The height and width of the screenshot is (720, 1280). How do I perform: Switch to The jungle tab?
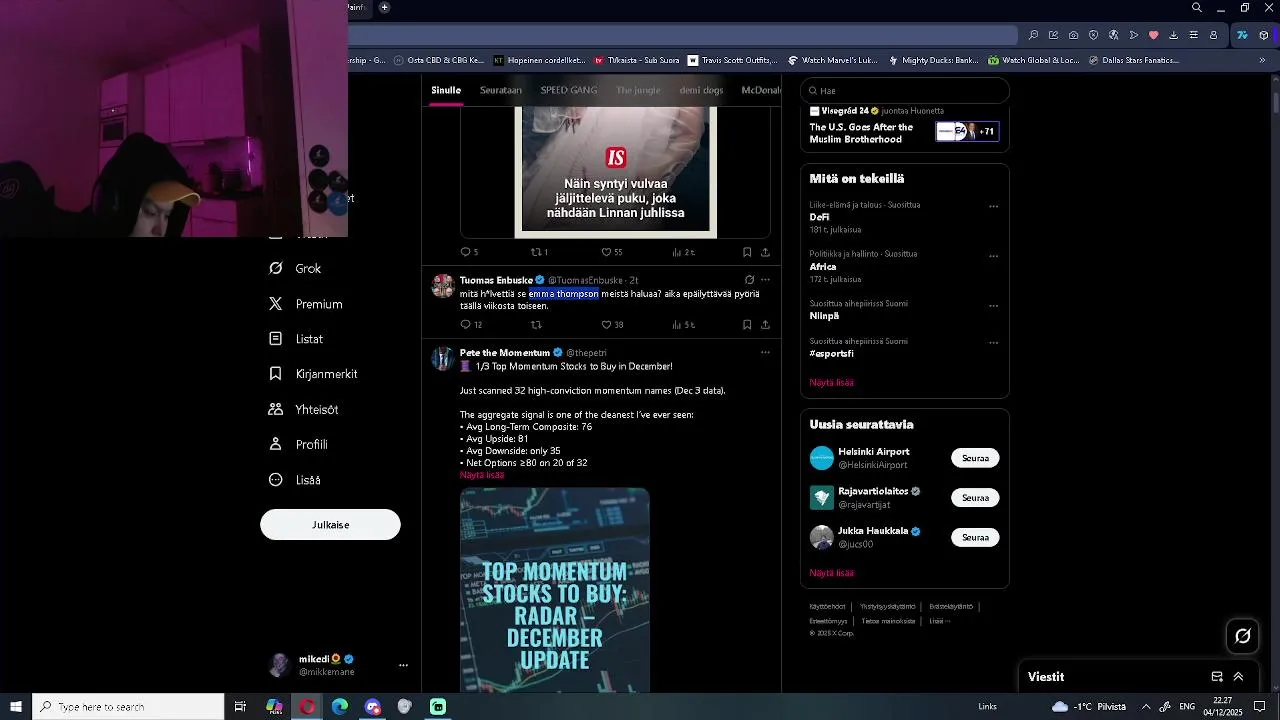click(638, 90)
